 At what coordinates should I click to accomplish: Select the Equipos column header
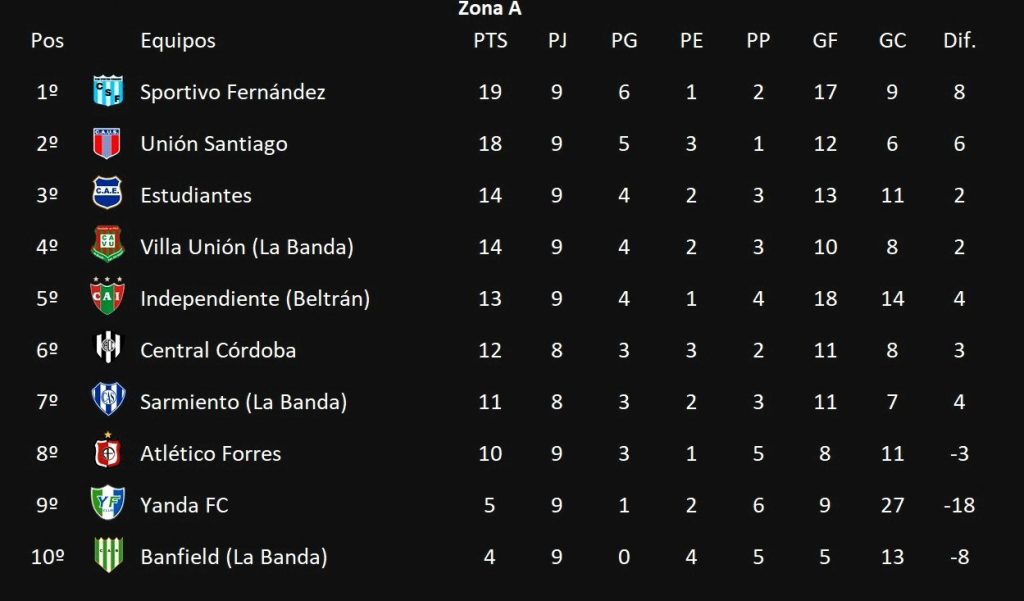pyautogui.click(x=178, y=41)
